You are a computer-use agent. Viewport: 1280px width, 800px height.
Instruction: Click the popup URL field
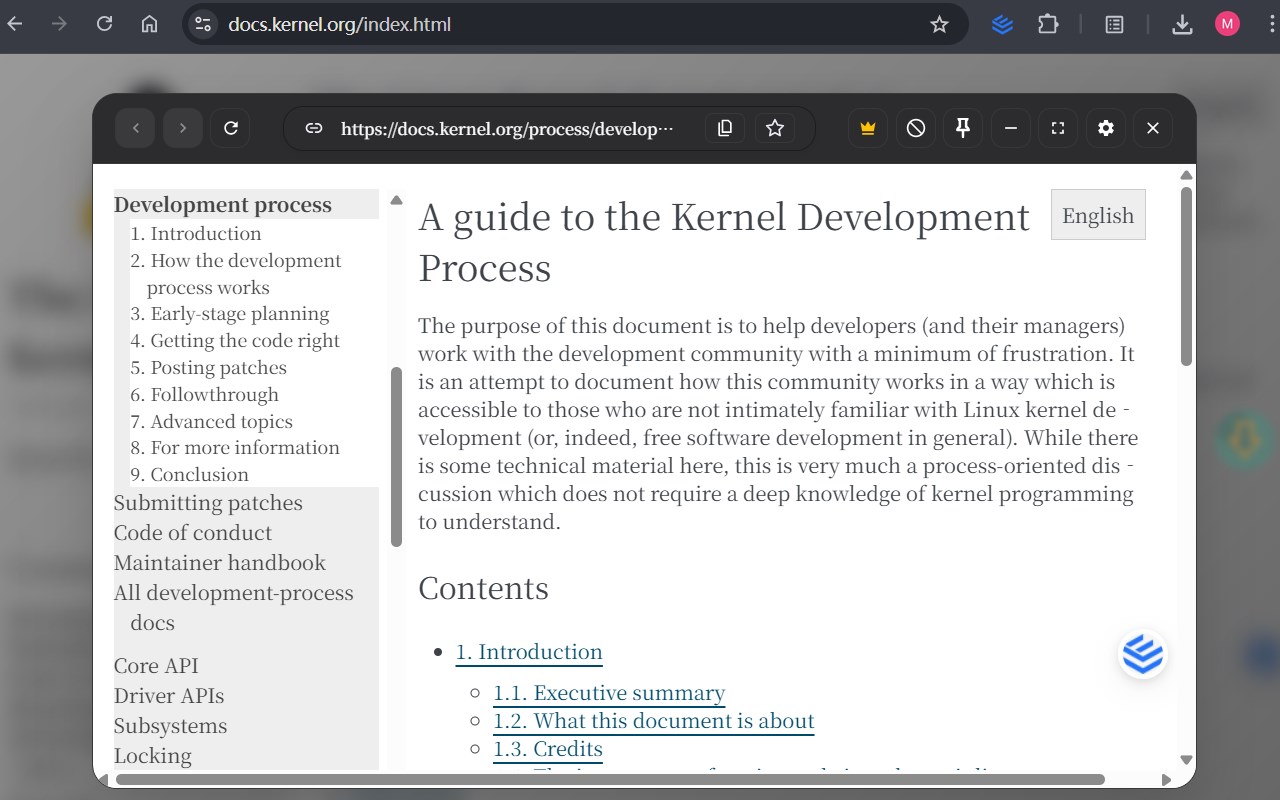(x=507, y=129)
